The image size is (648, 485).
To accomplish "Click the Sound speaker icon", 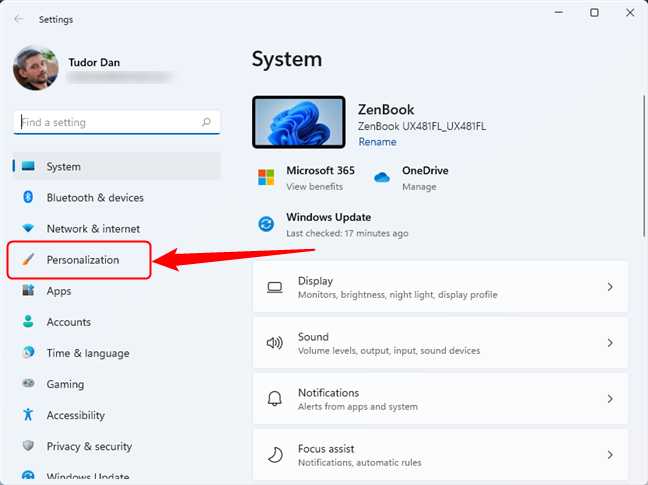I will (x=274, y=343).
